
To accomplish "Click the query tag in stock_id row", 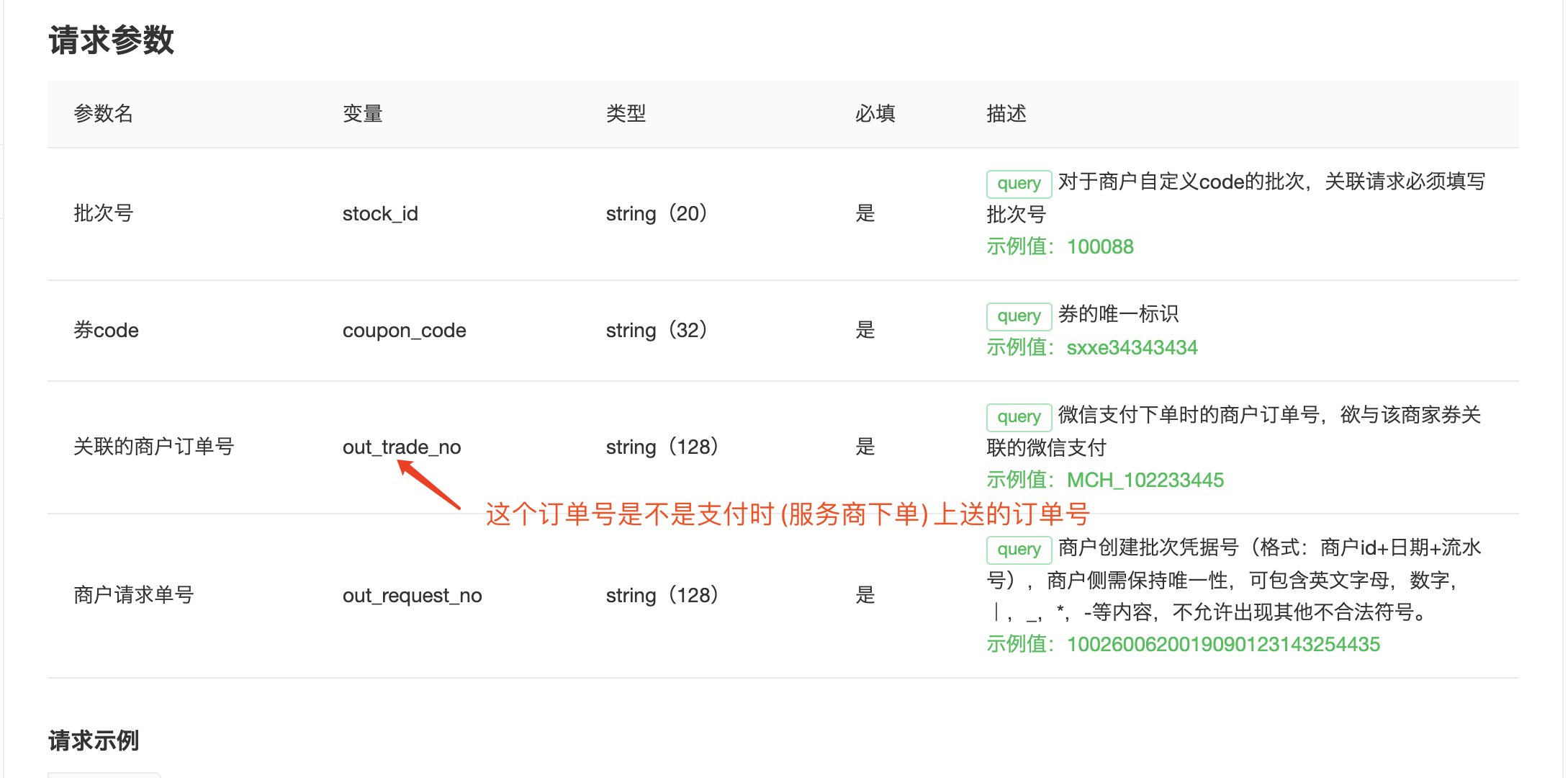I will click(x=1019, y=183).
